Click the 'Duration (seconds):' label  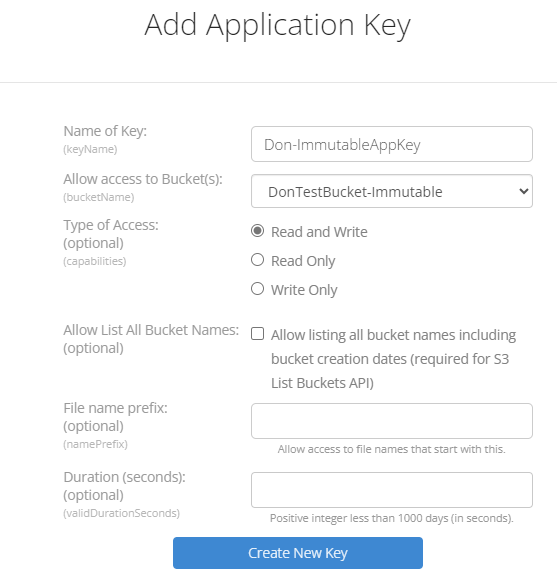tap(124, 477)
